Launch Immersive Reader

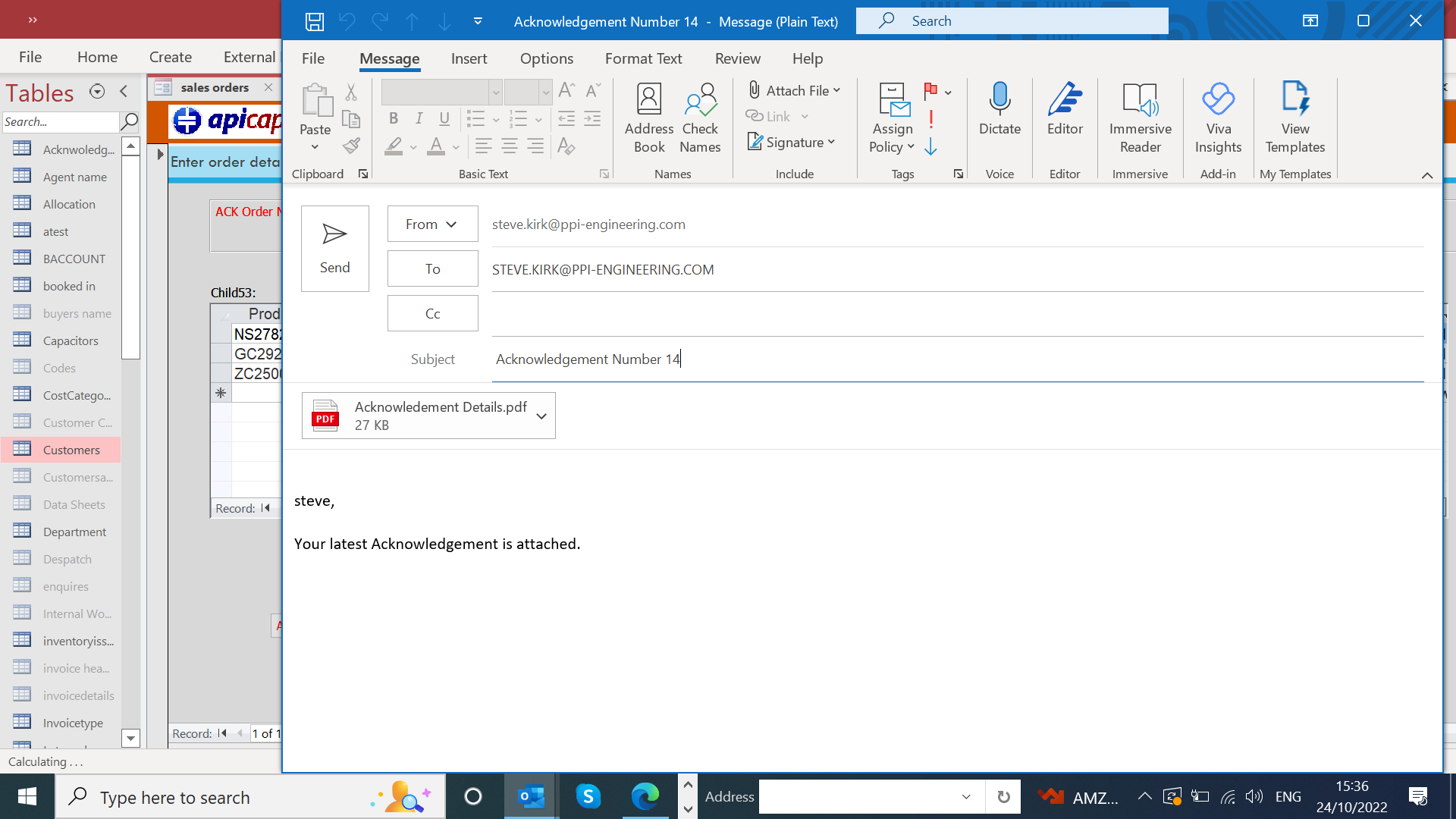pyautogui.click(x=1140, y=118)
